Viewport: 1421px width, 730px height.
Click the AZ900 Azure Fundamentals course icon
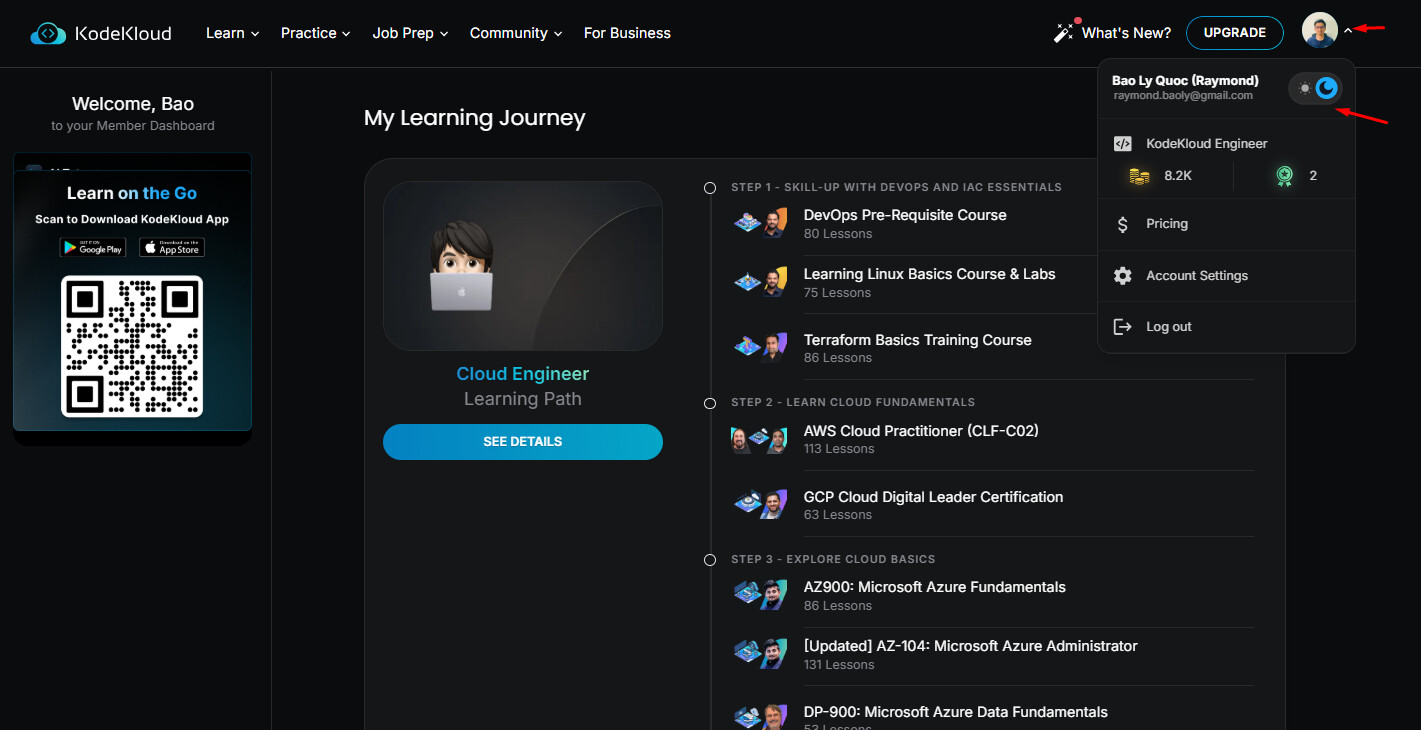point(761,595)
